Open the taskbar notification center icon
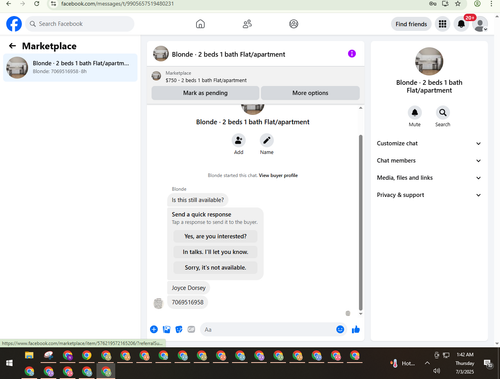Viewport: 500px width, 379px height. (x=488, y=364)
